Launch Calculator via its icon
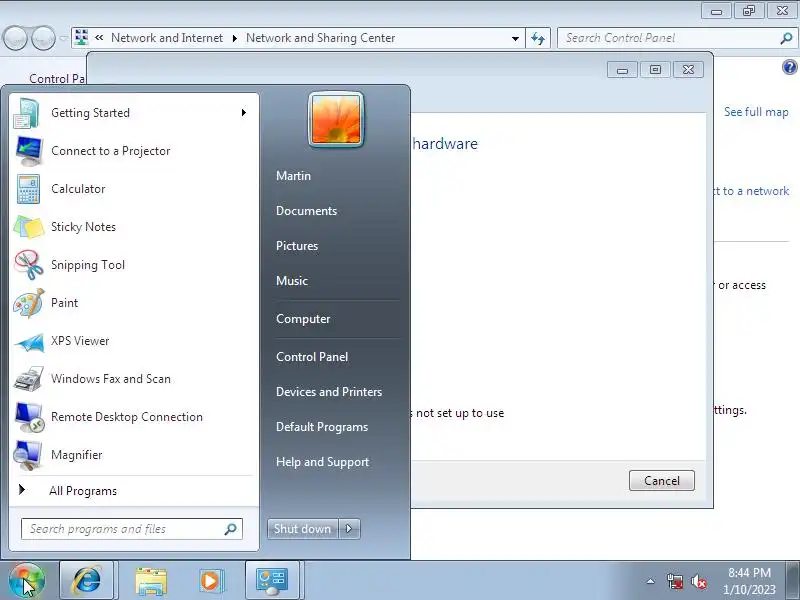The width and height of the screenshot is (800, 600). point(28,189)
